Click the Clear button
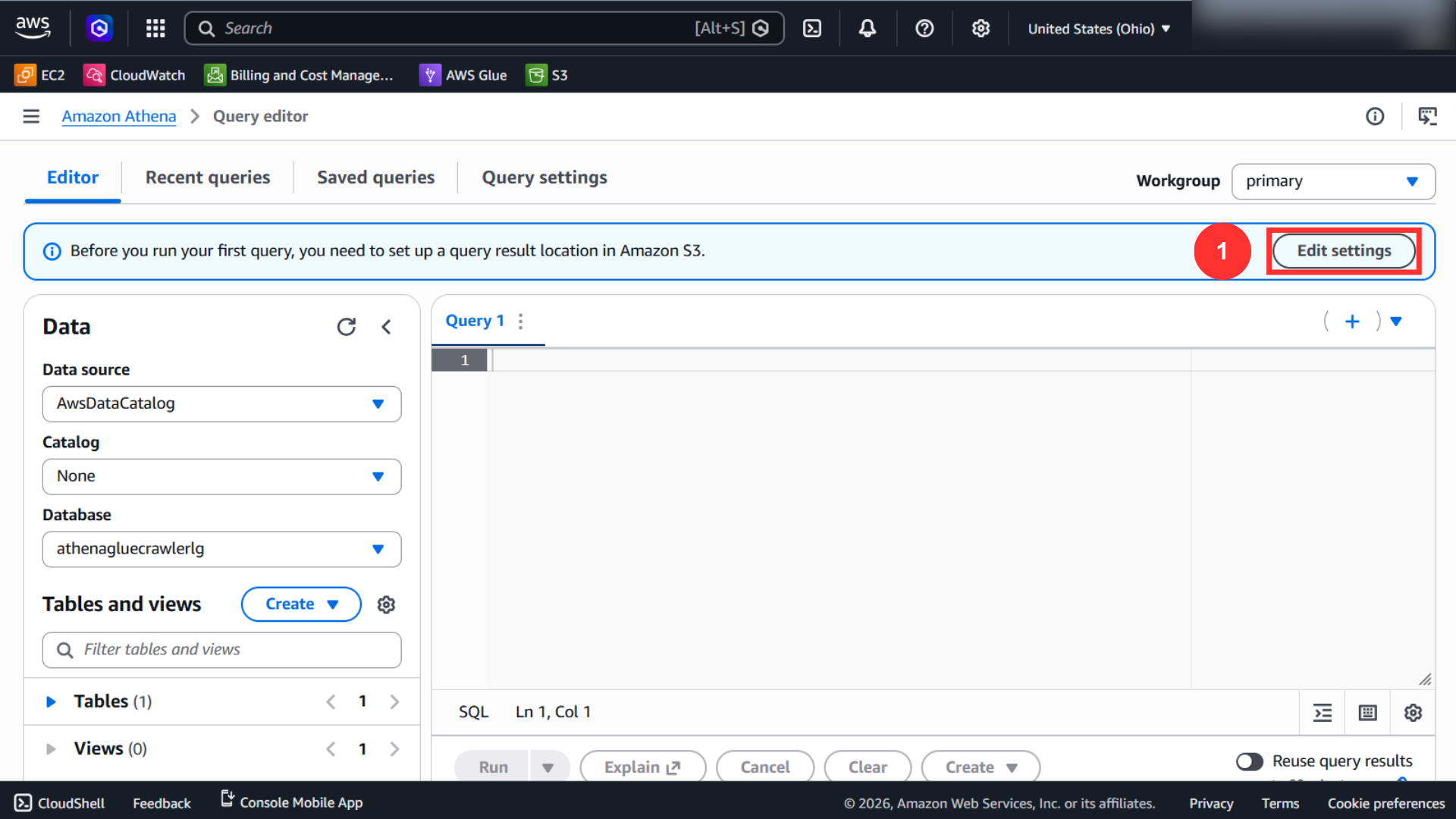 pyautogui.click(x=868, y=767)
